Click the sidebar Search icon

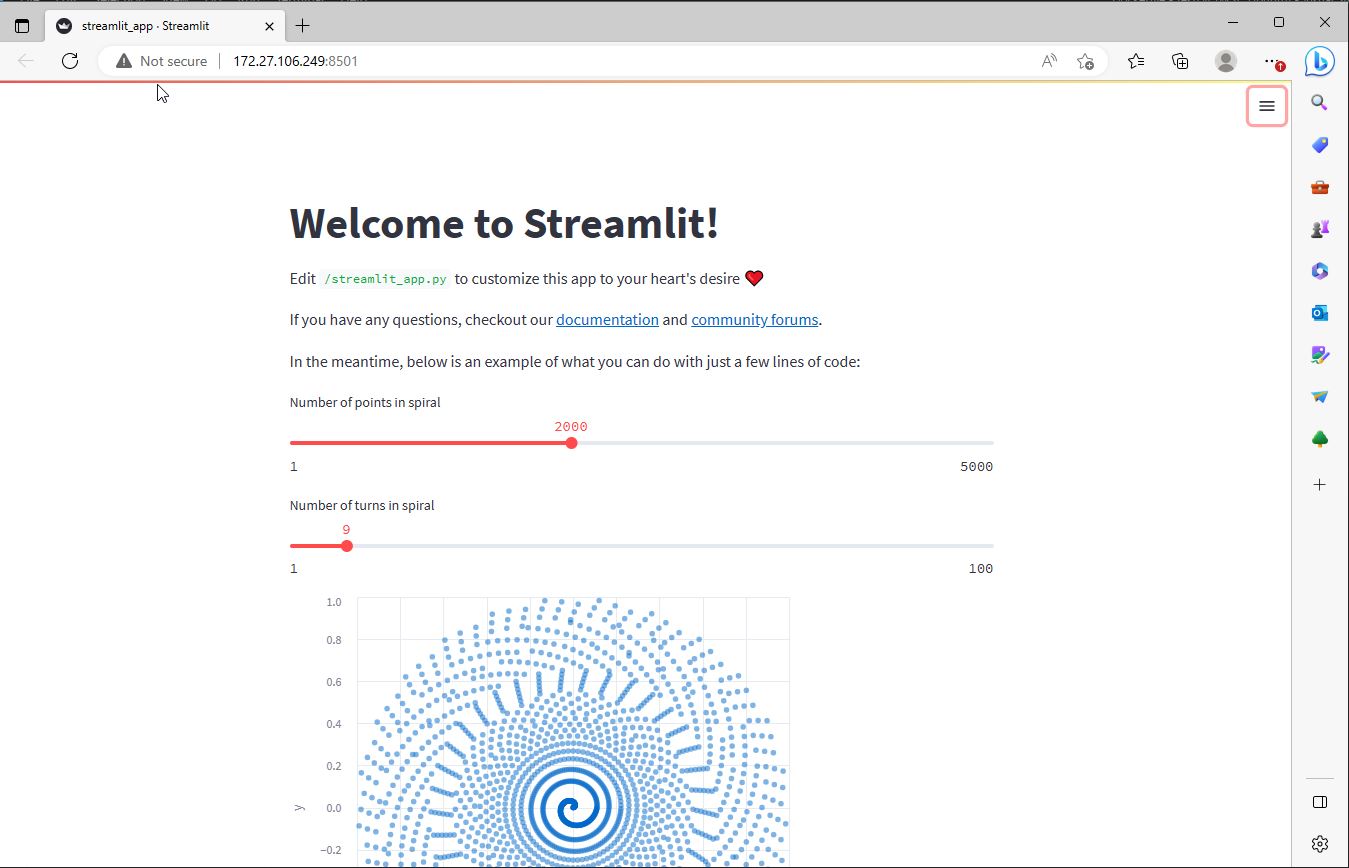(1319, 103)
